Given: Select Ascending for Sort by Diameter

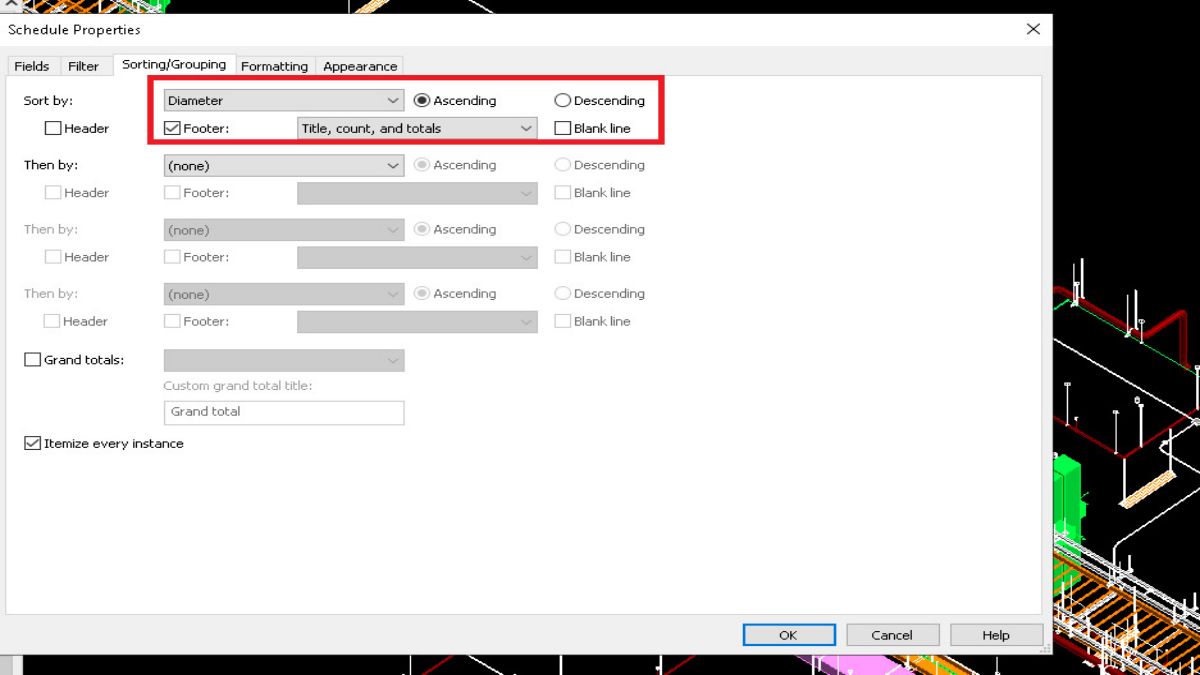Looking at the screenshot, I should [422, 101].
